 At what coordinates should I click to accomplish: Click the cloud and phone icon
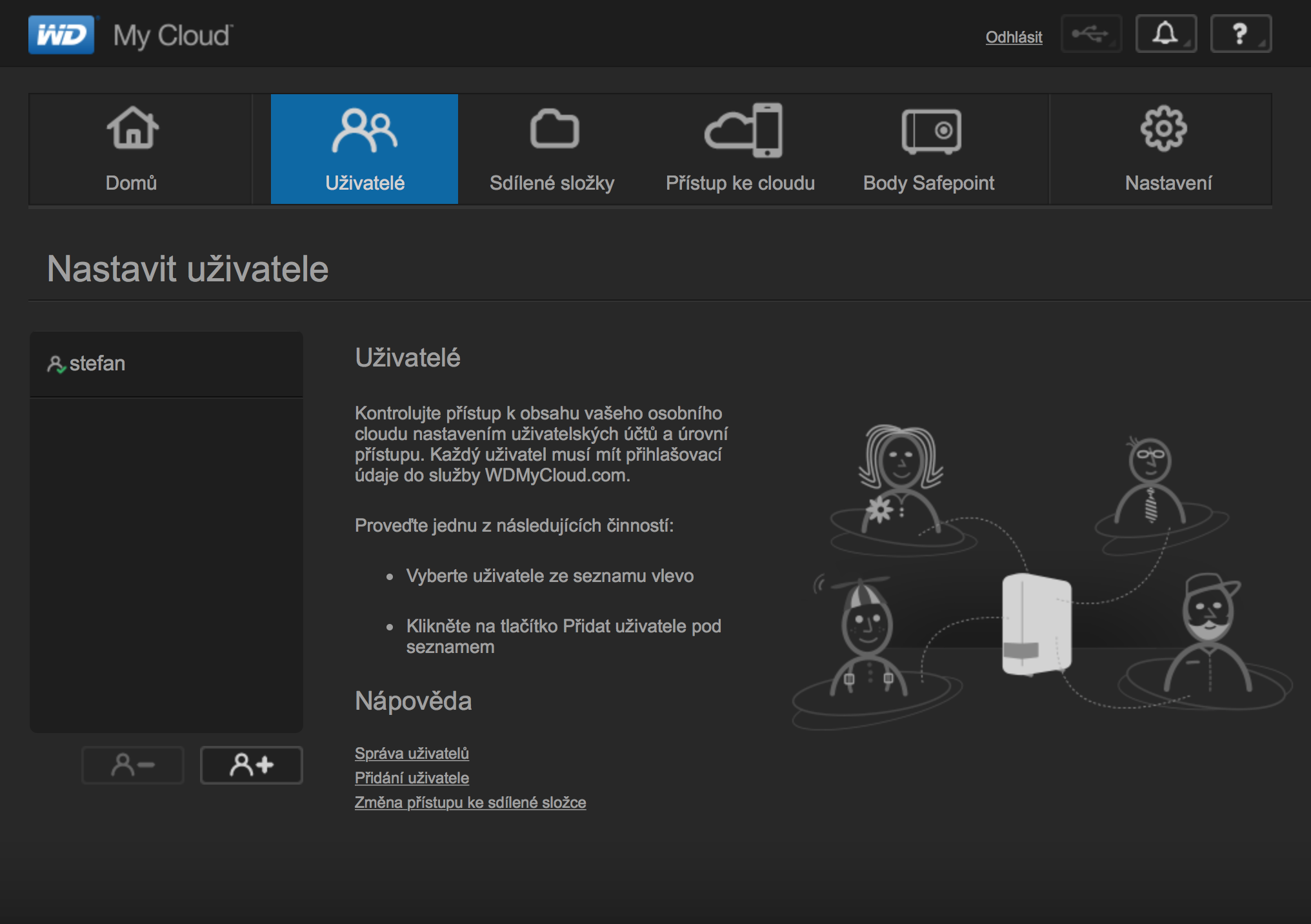(743, 130)
